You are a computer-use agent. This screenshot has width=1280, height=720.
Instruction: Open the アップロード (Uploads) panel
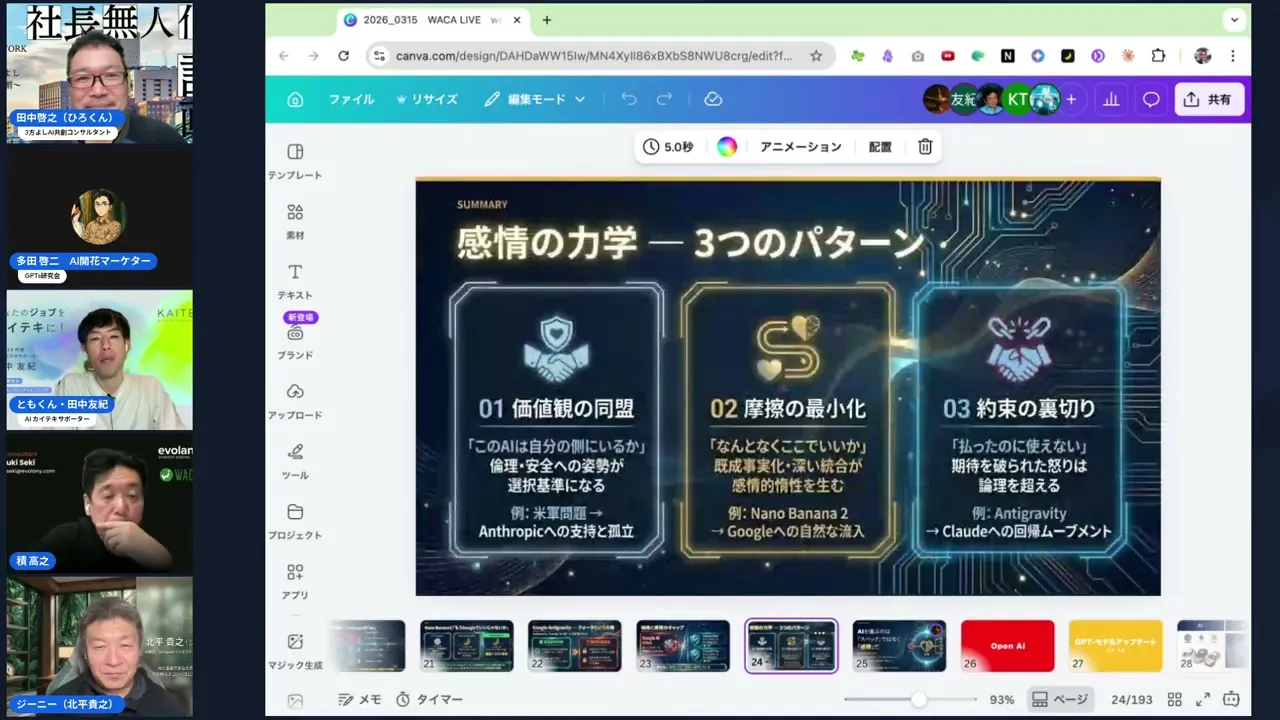(x=295, y=400)
